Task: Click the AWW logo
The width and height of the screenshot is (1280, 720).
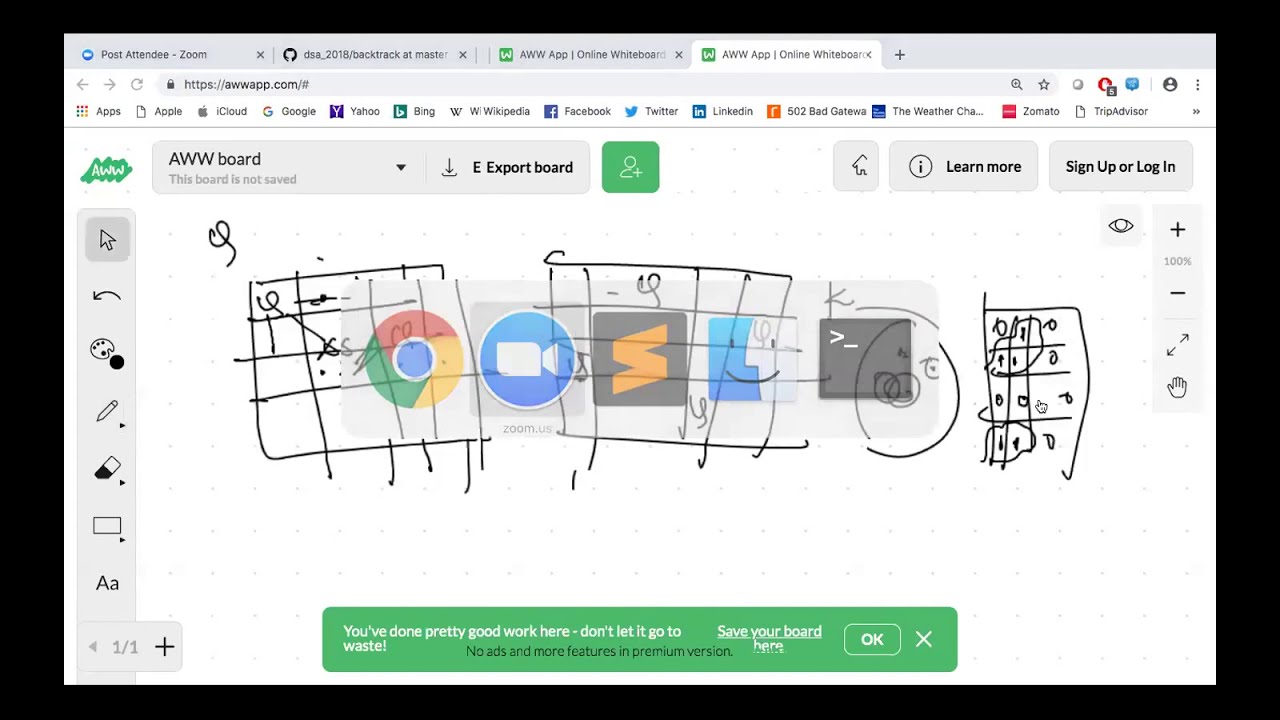Action: (x=106, y=170)
